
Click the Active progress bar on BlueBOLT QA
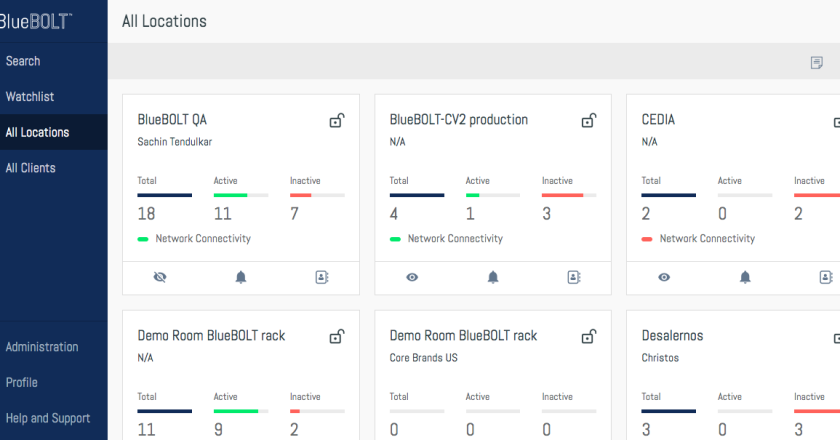pyautogui.click(x=241, y=195)
